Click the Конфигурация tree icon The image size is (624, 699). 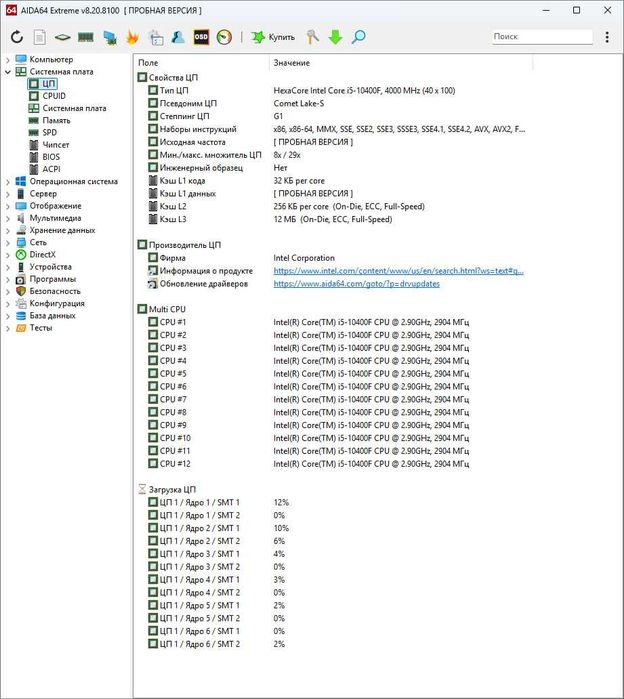pyautogui.click(x=21, y=304)
